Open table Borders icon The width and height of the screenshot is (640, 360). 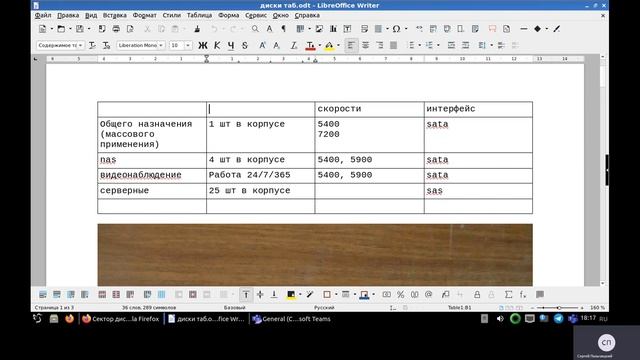click(327, 294)
